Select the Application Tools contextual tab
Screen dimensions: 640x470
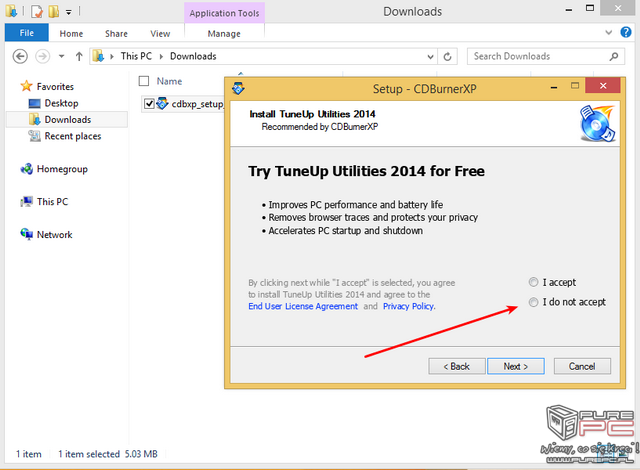224,13
